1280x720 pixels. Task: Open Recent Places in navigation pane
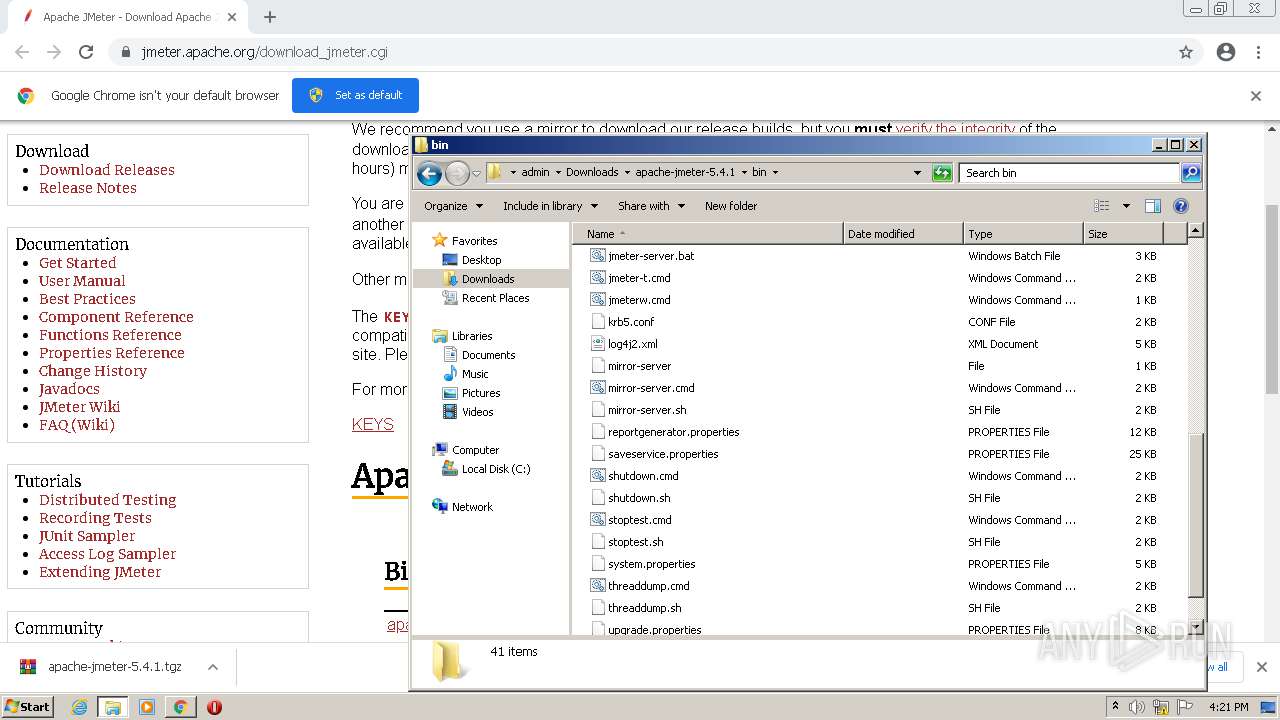point(495,298)
